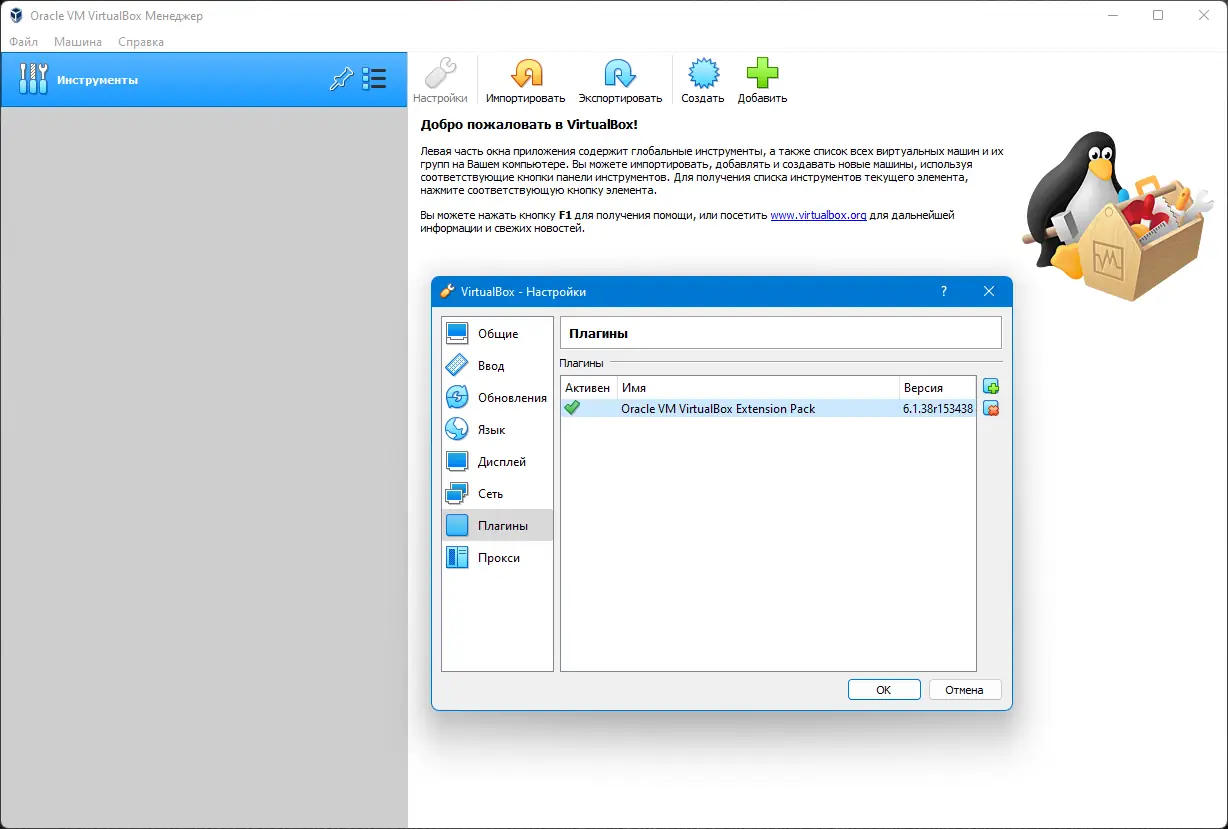Viewport: 1228px width, 829px height.
Task: Select the Общие settings category
Action: click(497, 333)
